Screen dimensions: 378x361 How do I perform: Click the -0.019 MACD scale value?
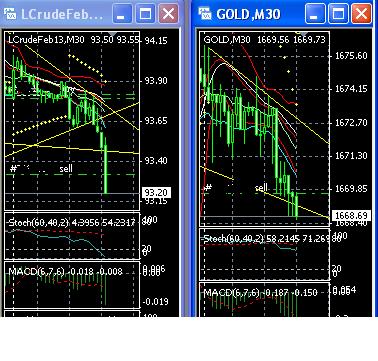[155, 302]
